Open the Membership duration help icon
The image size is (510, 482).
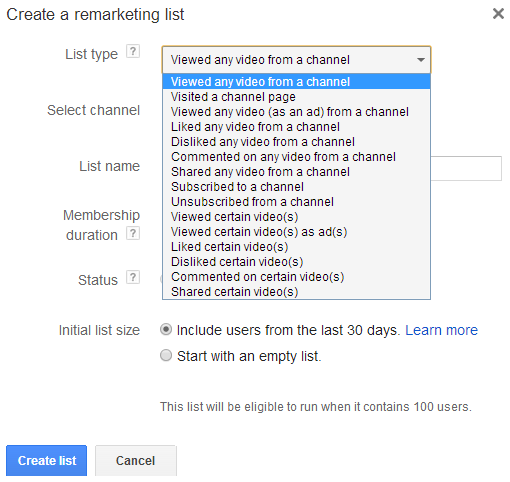coord(133,233)
